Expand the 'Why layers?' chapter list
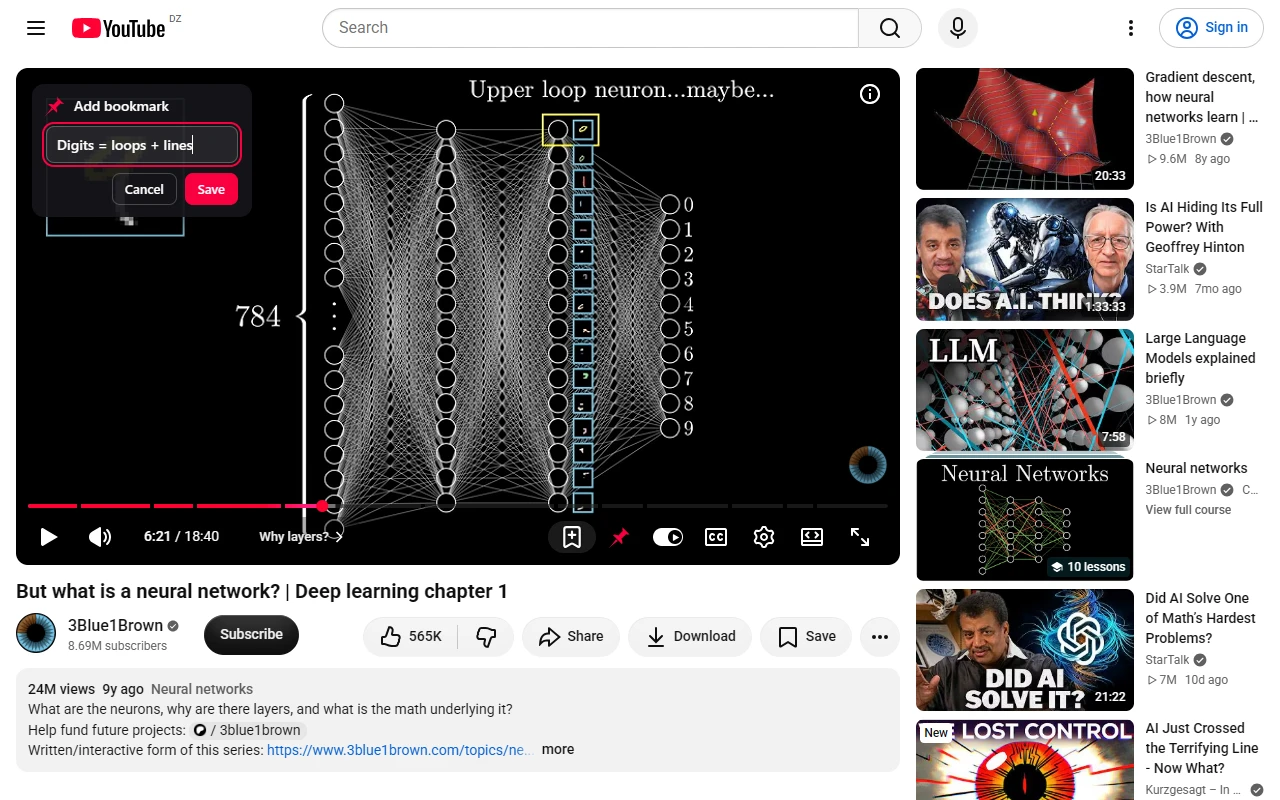The width and height of the screenshot is (1280, 800). (x=301, y=537)
